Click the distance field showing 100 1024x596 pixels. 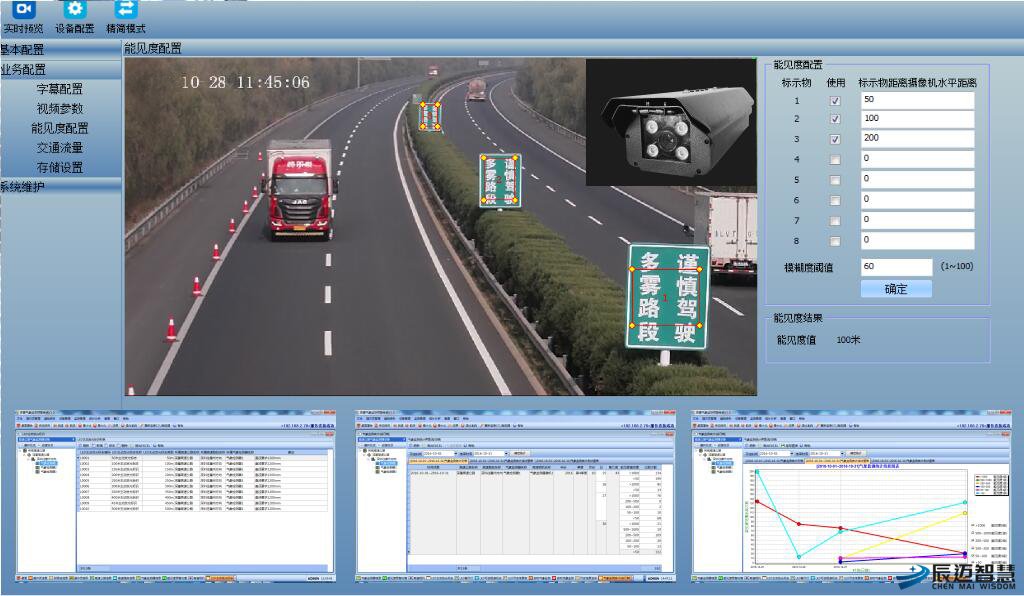click(917, 119)
